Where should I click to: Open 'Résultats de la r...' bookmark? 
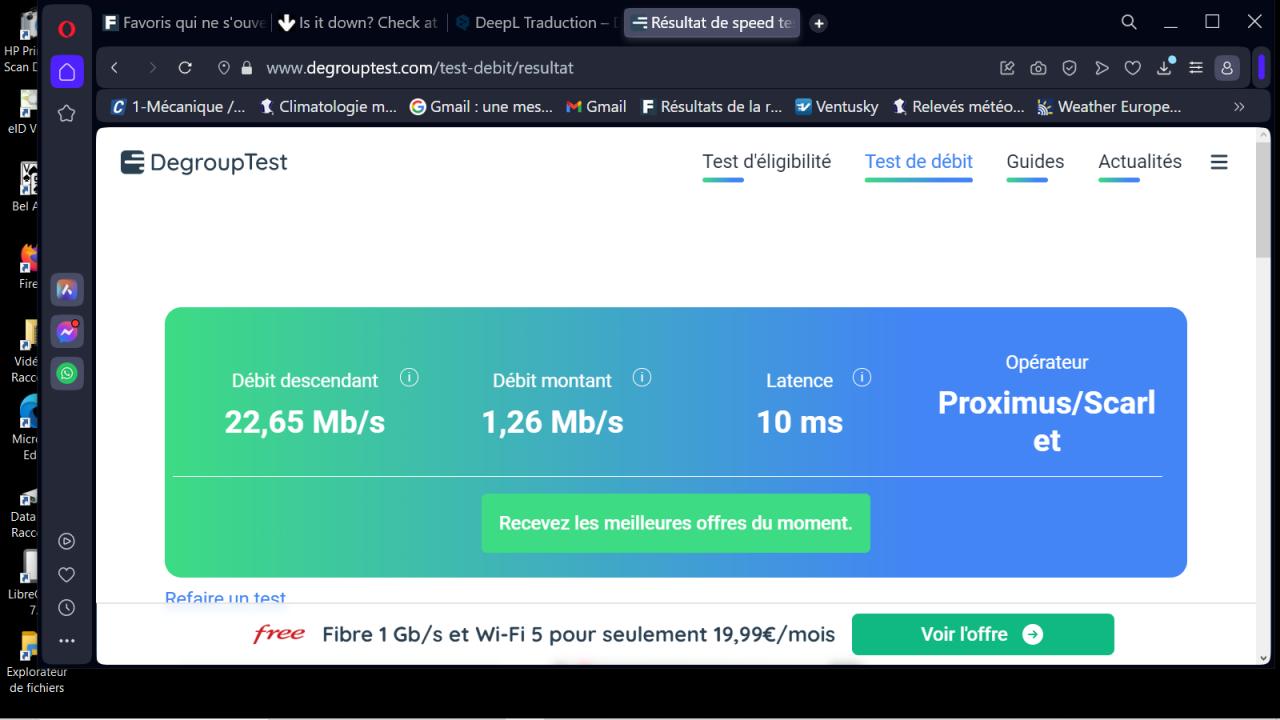point(711,106)
